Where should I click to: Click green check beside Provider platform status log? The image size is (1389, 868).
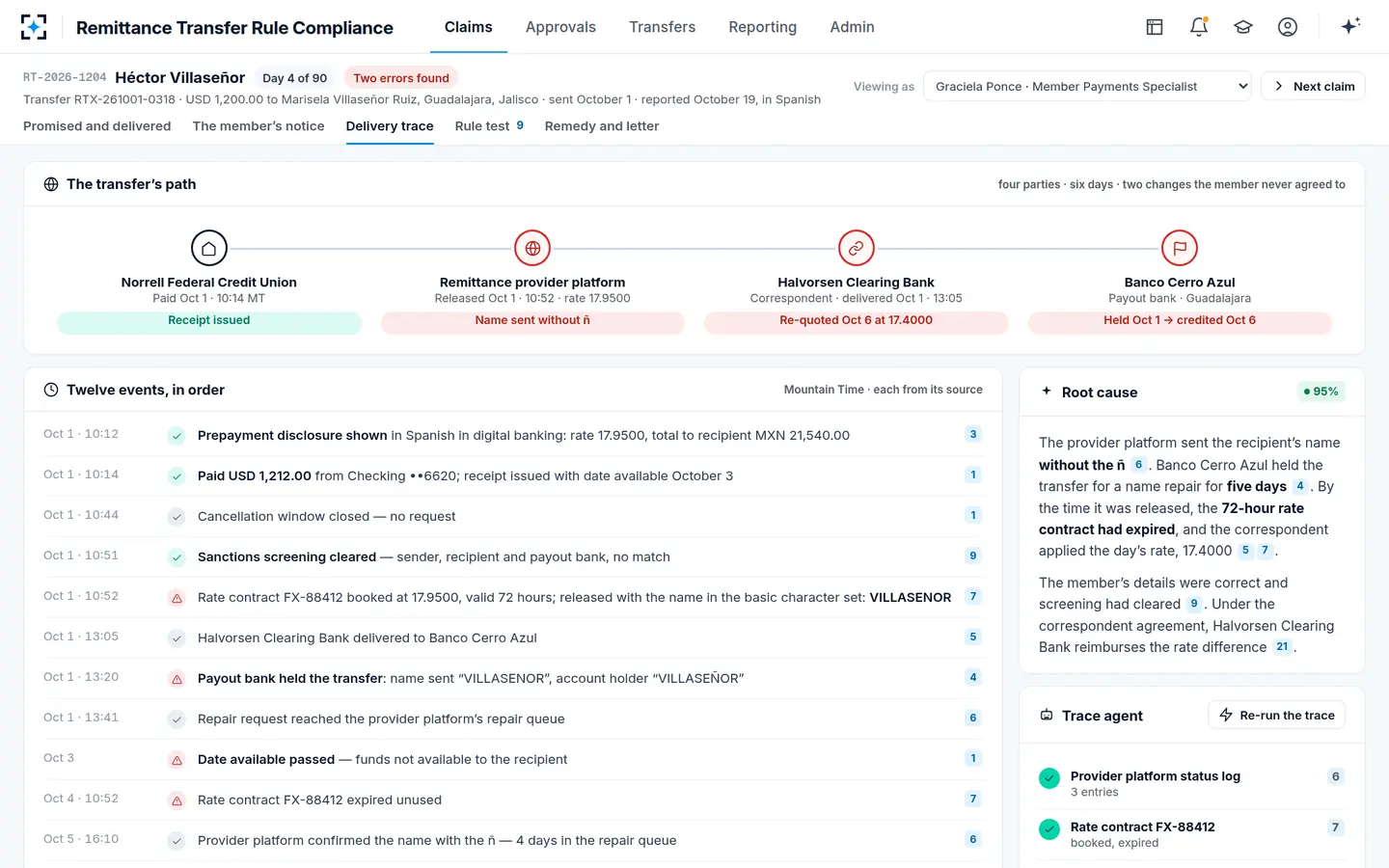tap(1049, 778)
